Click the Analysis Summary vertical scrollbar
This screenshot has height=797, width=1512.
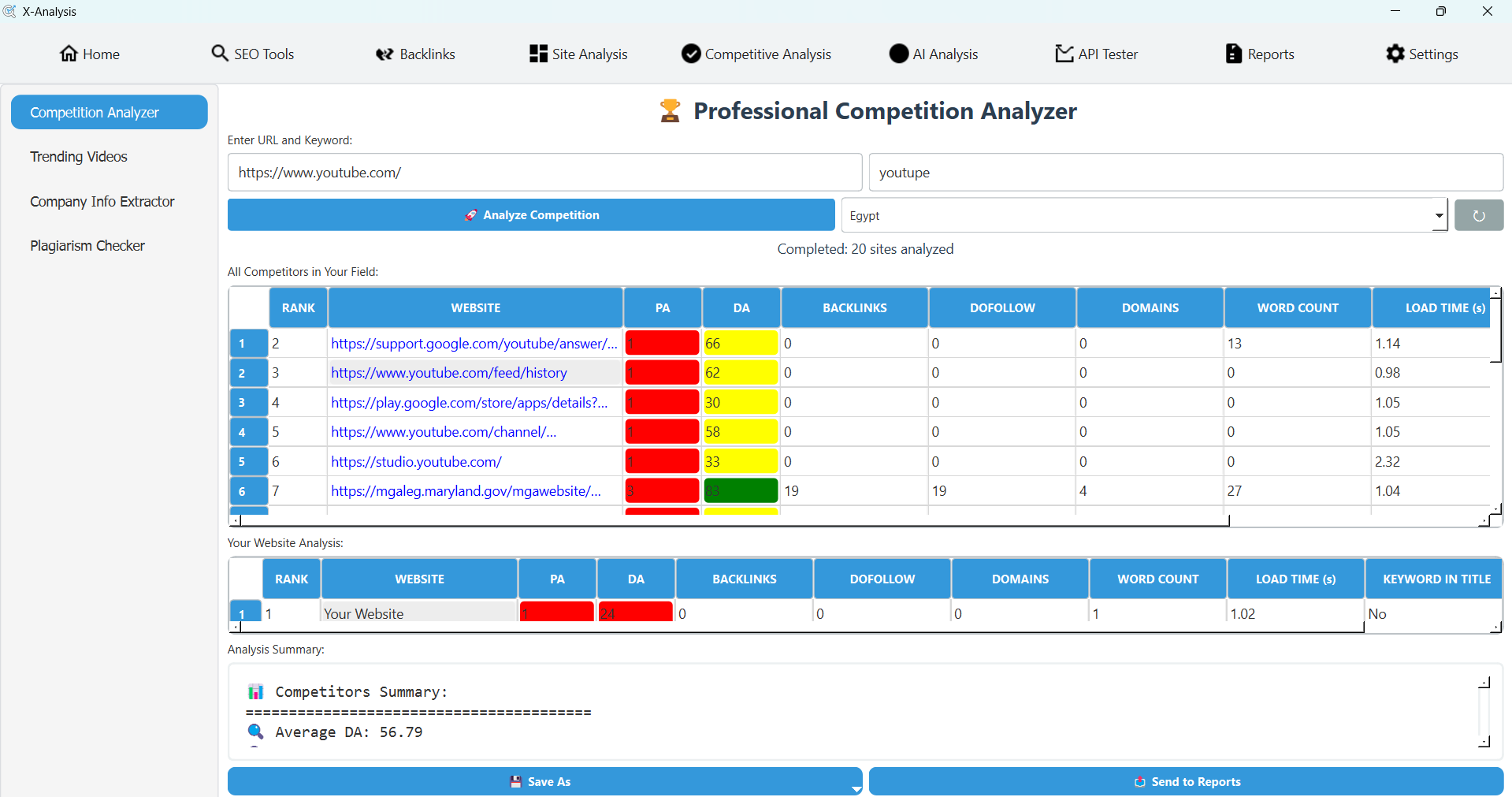(1484, 713)
